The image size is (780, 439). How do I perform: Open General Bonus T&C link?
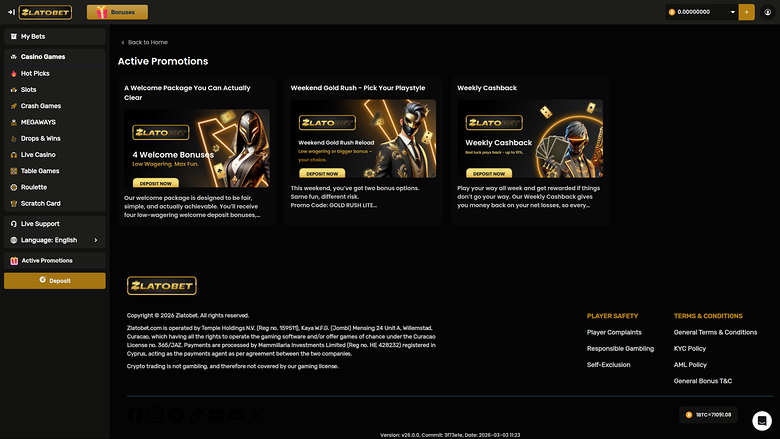tap(702, 381)
